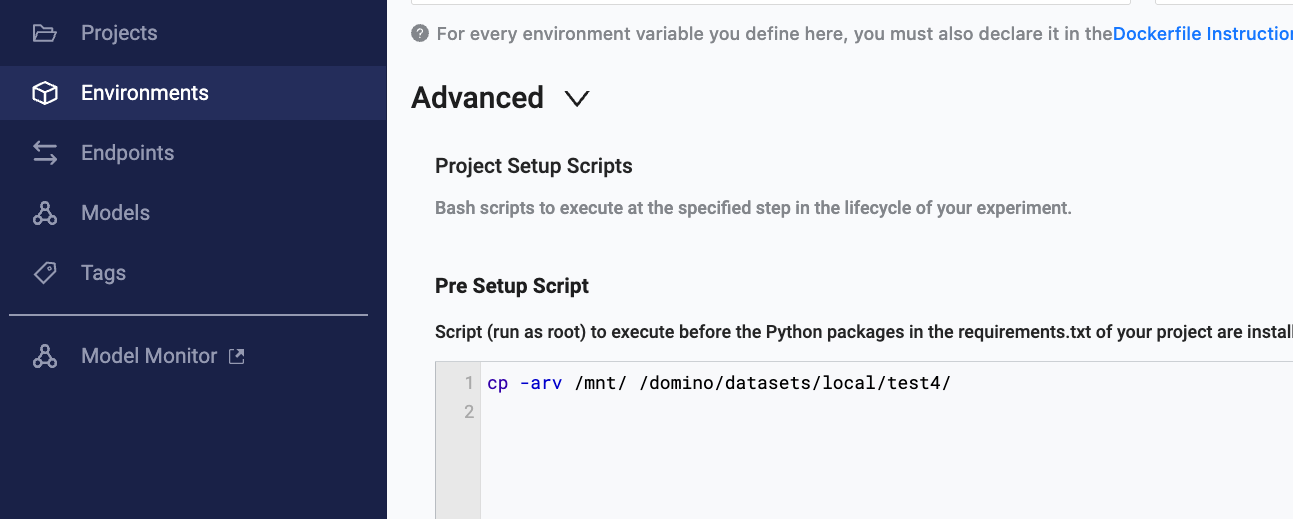Click the Tags label icon
The height and width of the screenshot is (519, 1293).
click(x=45, y=273)
